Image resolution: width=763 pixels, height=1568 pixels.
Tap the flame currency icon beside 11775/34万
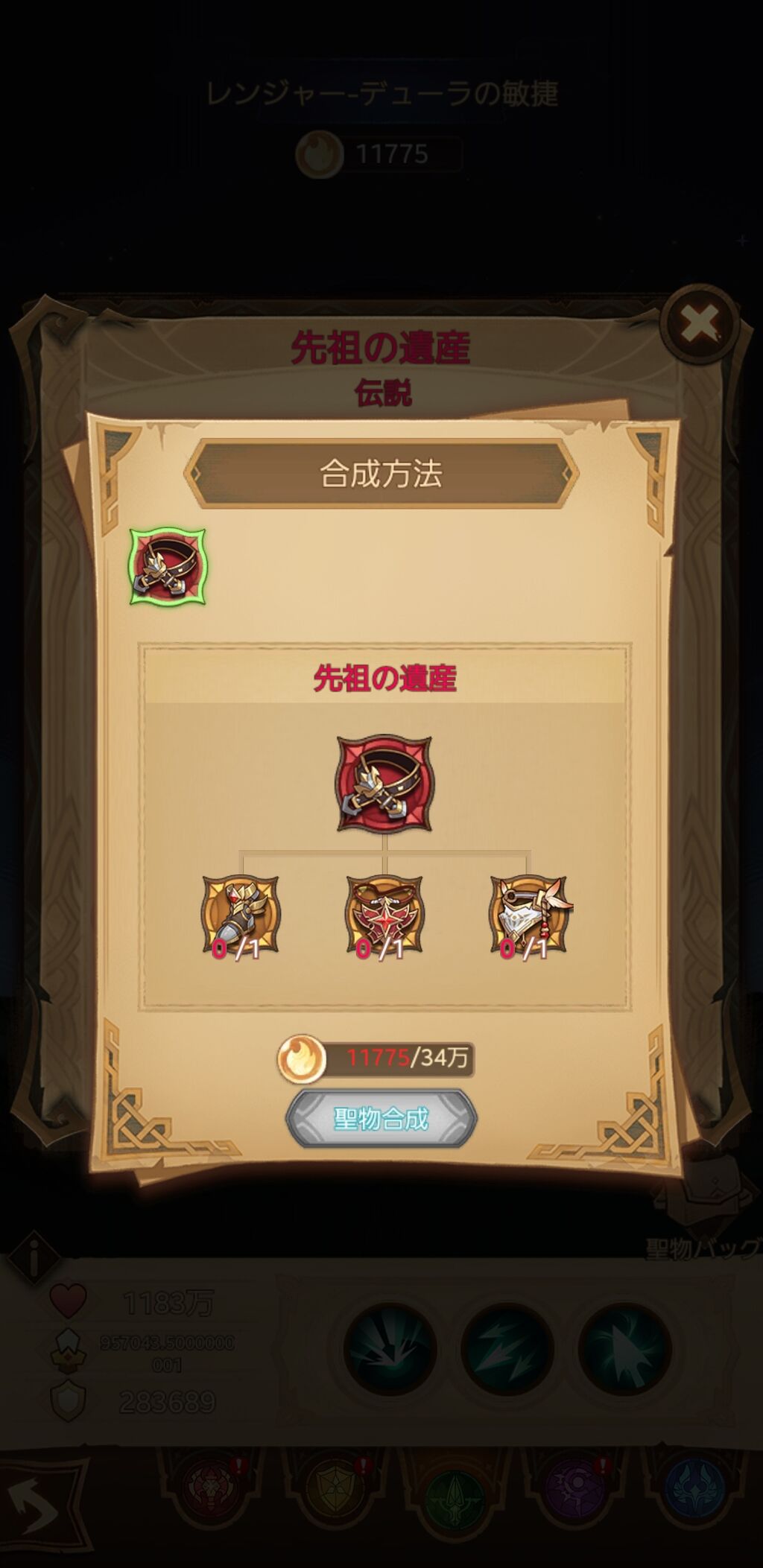302,1058
